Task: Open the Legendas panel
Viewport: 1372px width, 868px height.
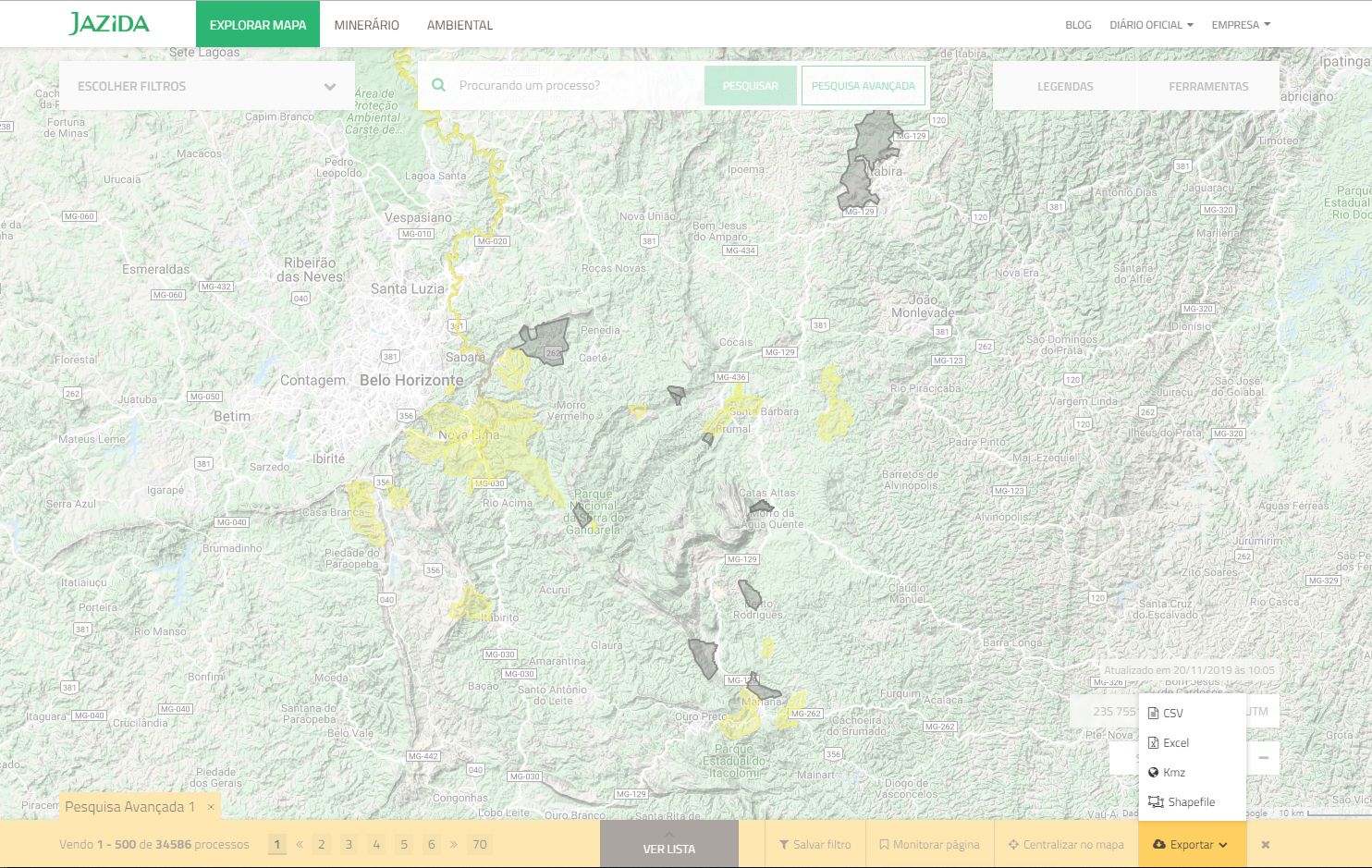Action: coord(1065,86)
